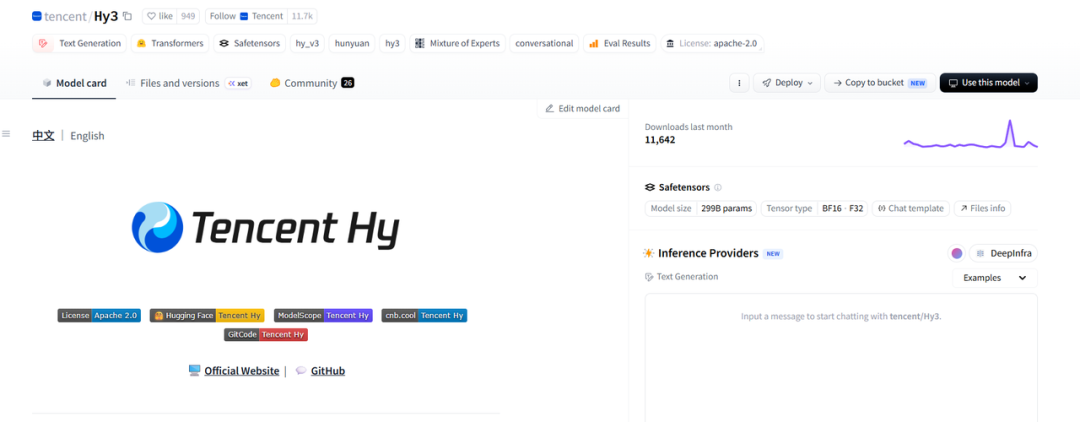
Task: Open the GitHub link
Action: [328, 370]
